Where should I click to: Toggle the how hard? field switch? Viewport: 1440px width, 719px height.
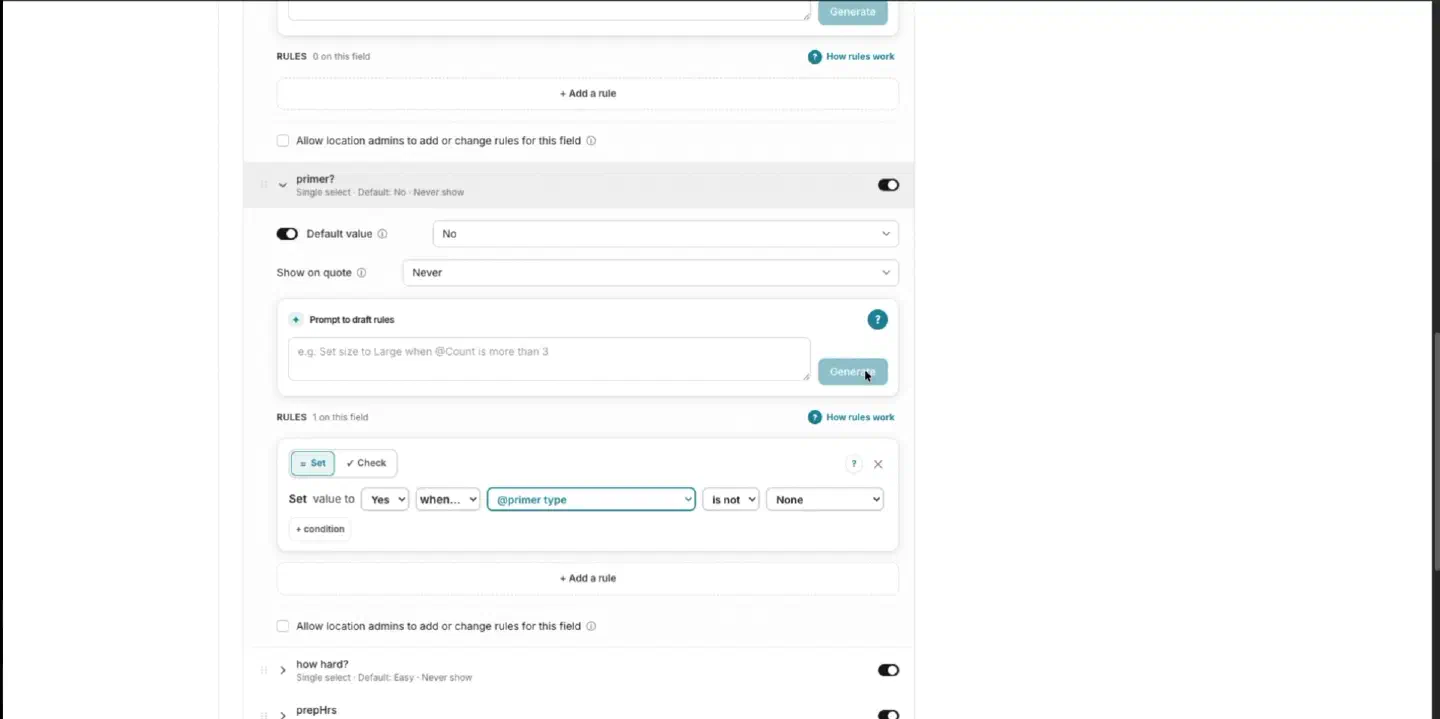[x=888, y=670]
